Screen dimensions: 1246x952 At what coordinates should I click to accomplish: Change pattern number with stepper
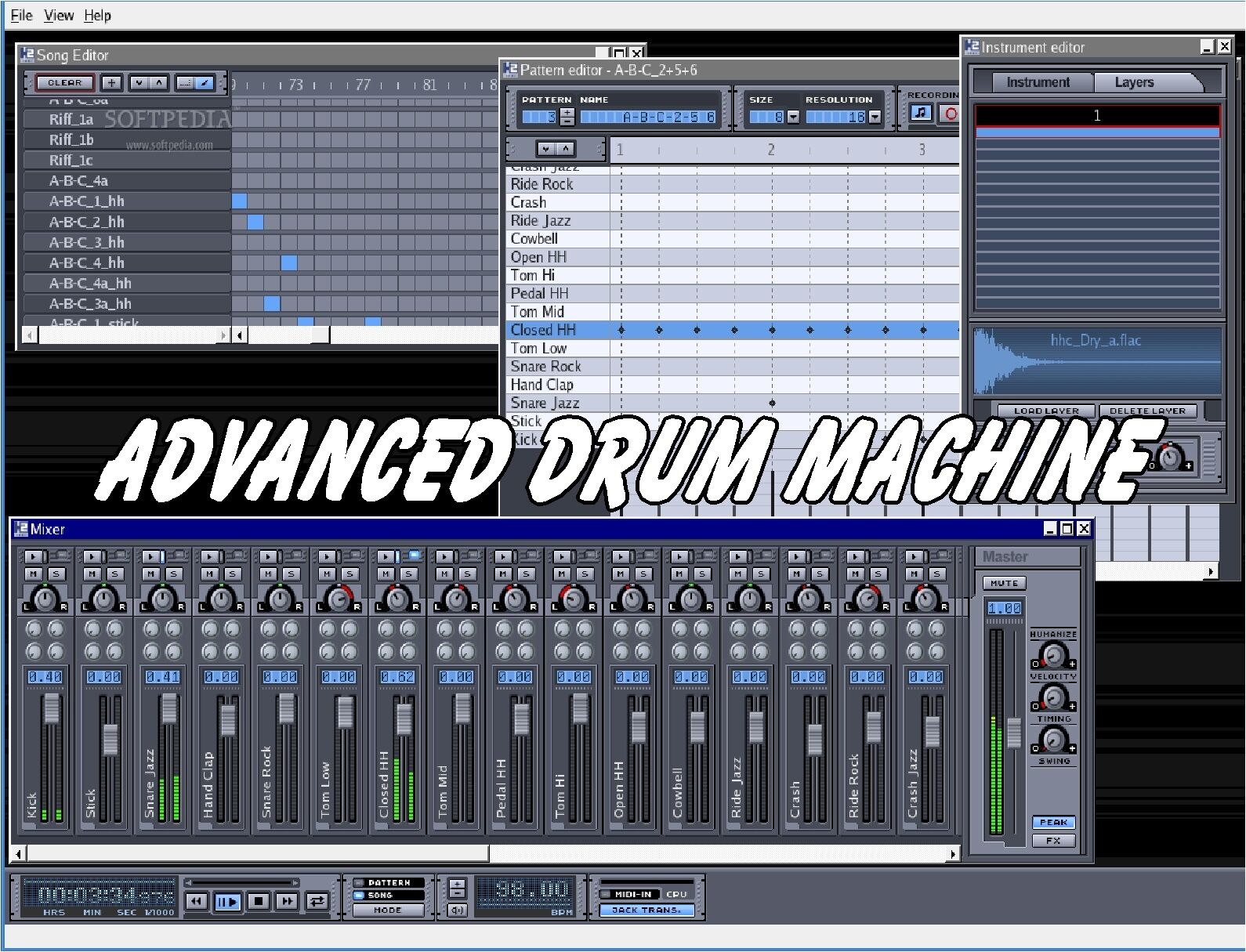pyautogui.click(x=567, y=117)
